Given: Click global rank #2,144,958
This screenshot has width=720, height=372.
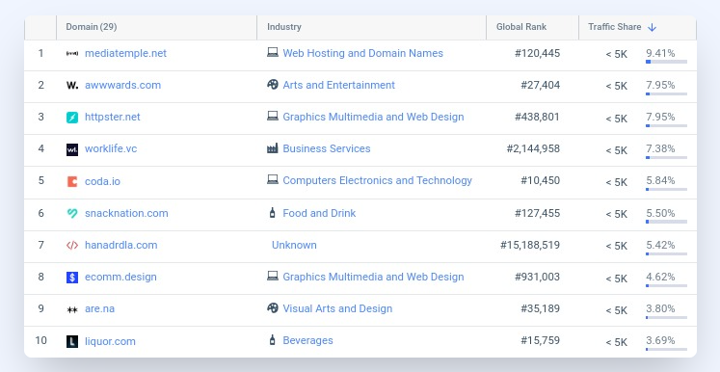Looking at the screenshot, I should pos(533,149).
